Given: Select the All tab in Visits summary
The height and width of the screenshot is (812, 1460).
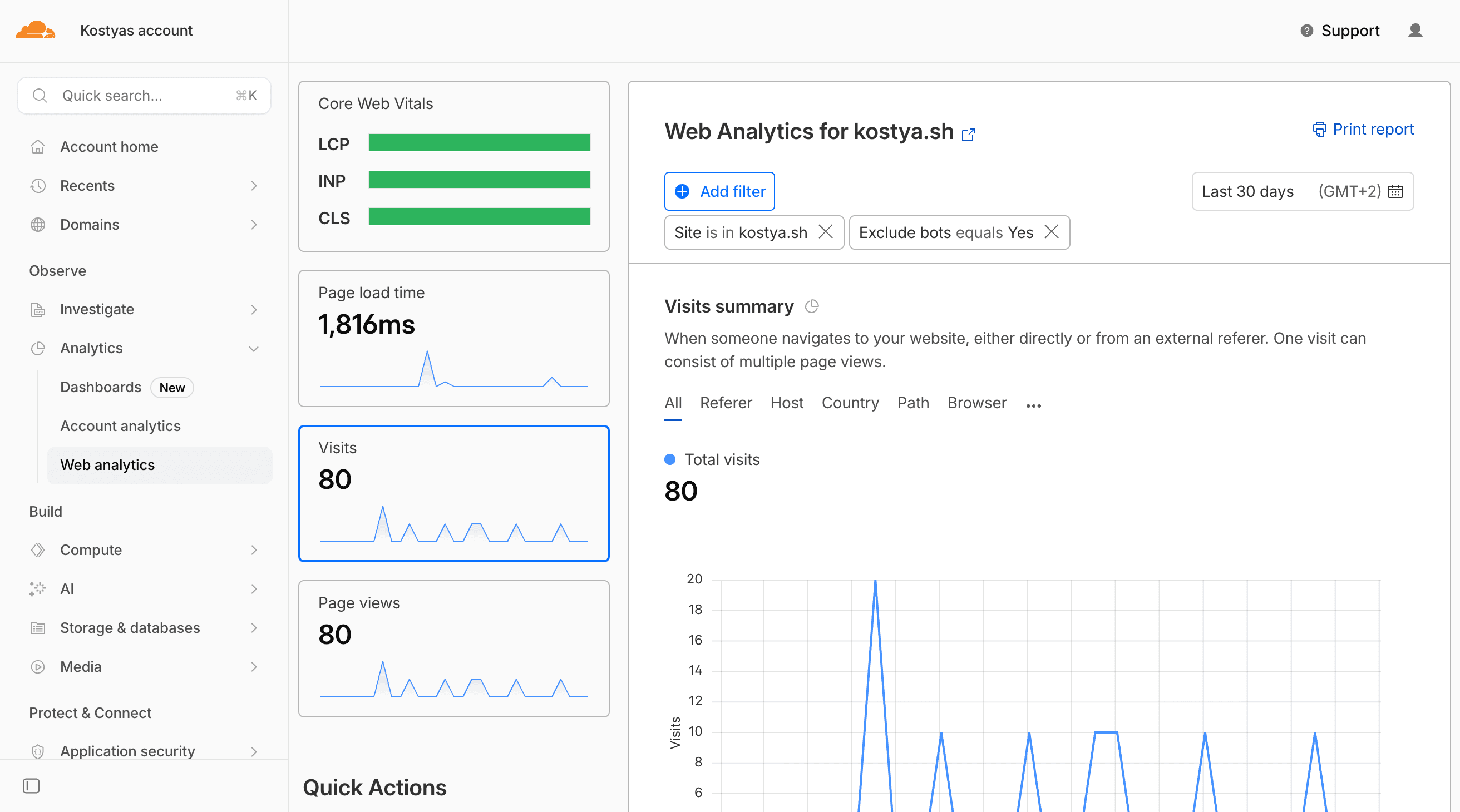Looking at the screenshot, I should click(x=673, y=403).
